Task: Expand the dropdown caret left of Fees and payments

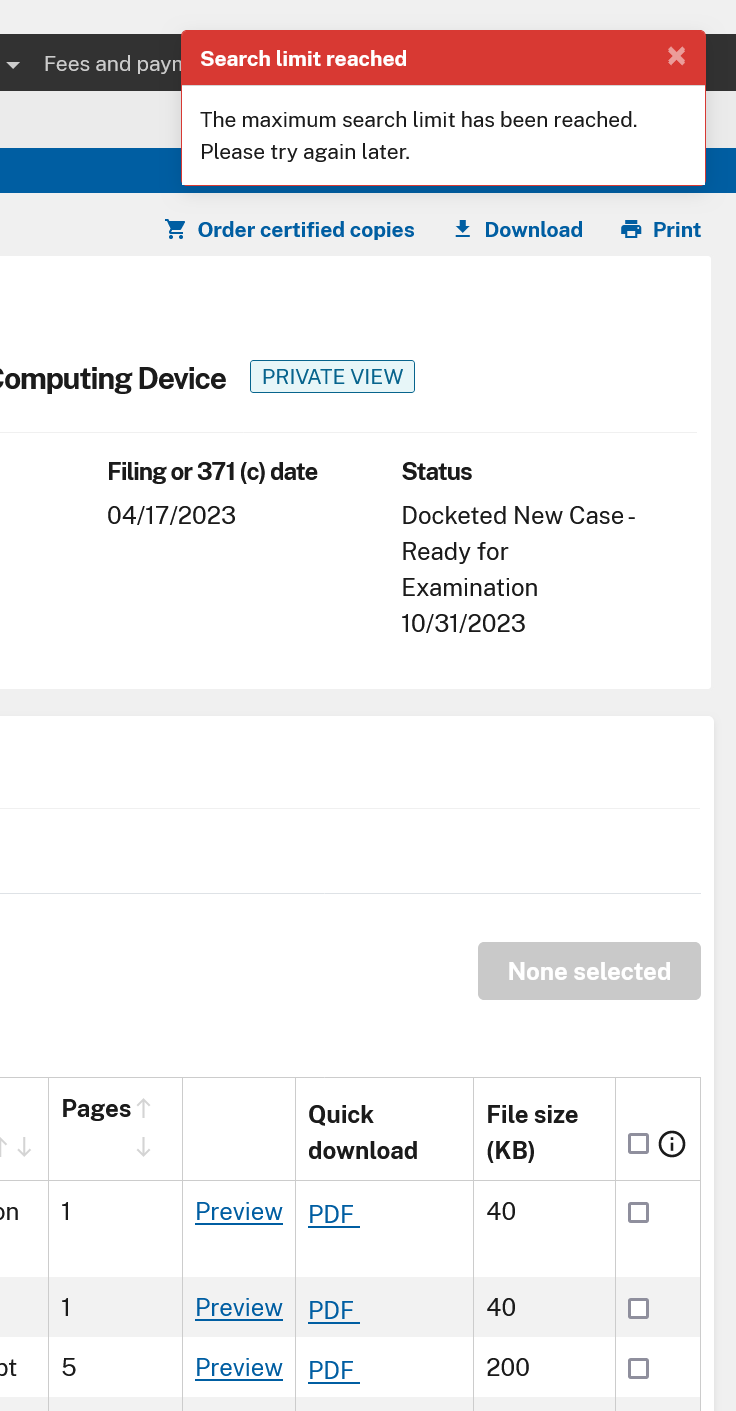Action: [x=14, y=65]
